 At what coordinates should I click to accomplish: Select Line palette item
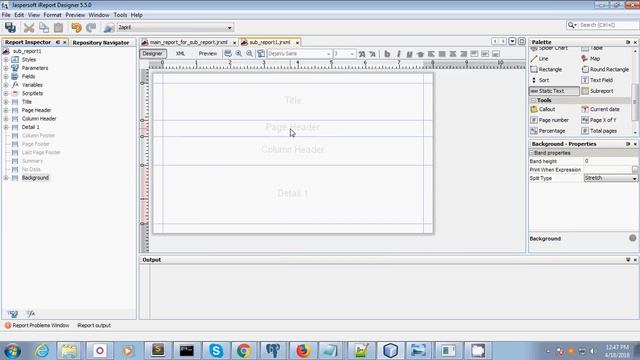click(x=543, y=59)
